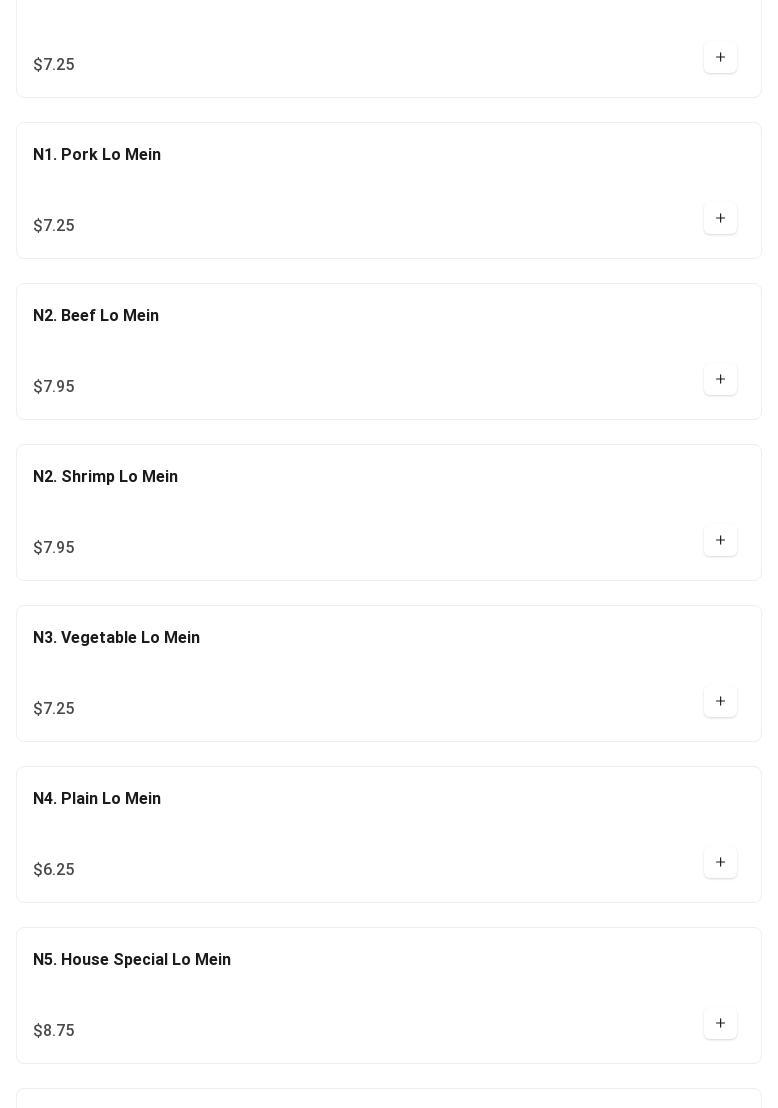The image size is (778, 1108).
Task: Add N2. Beef Lo Mein to order
Action: [720, 380]
